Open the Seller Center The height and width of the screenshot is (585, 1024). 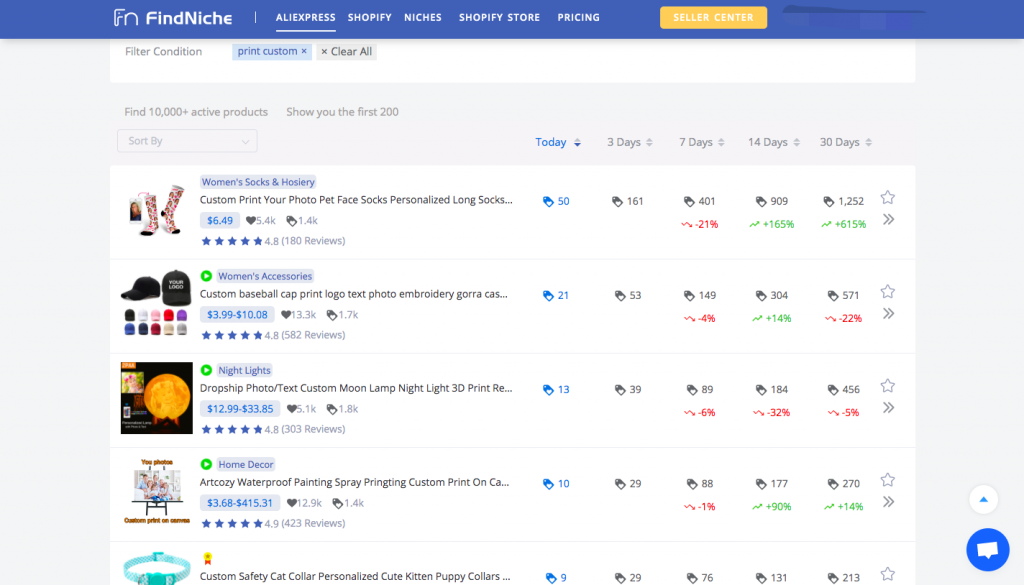[x=713, y=18]
